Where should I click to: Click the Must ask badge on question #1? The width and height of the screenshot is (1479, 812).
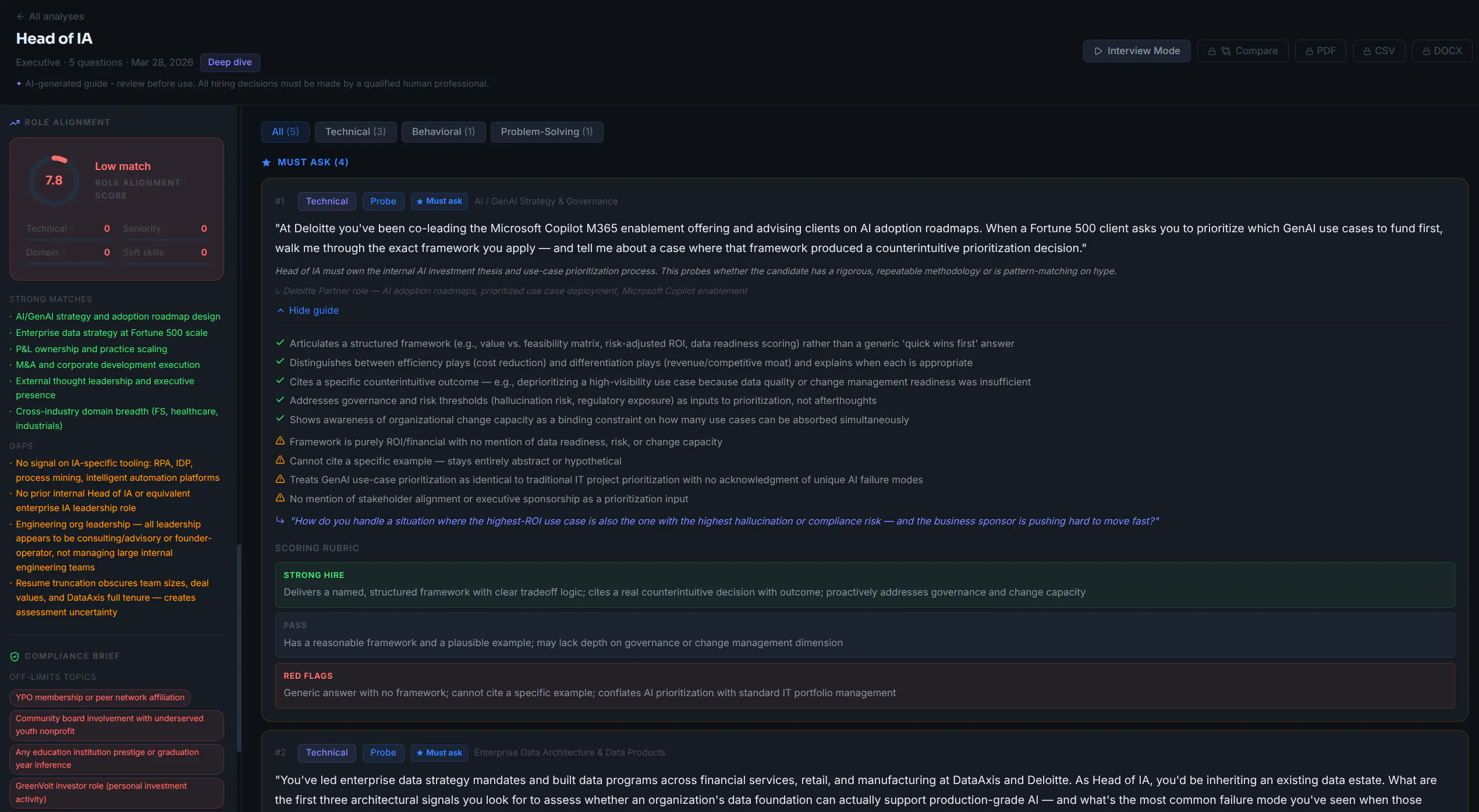click(439, 201)
